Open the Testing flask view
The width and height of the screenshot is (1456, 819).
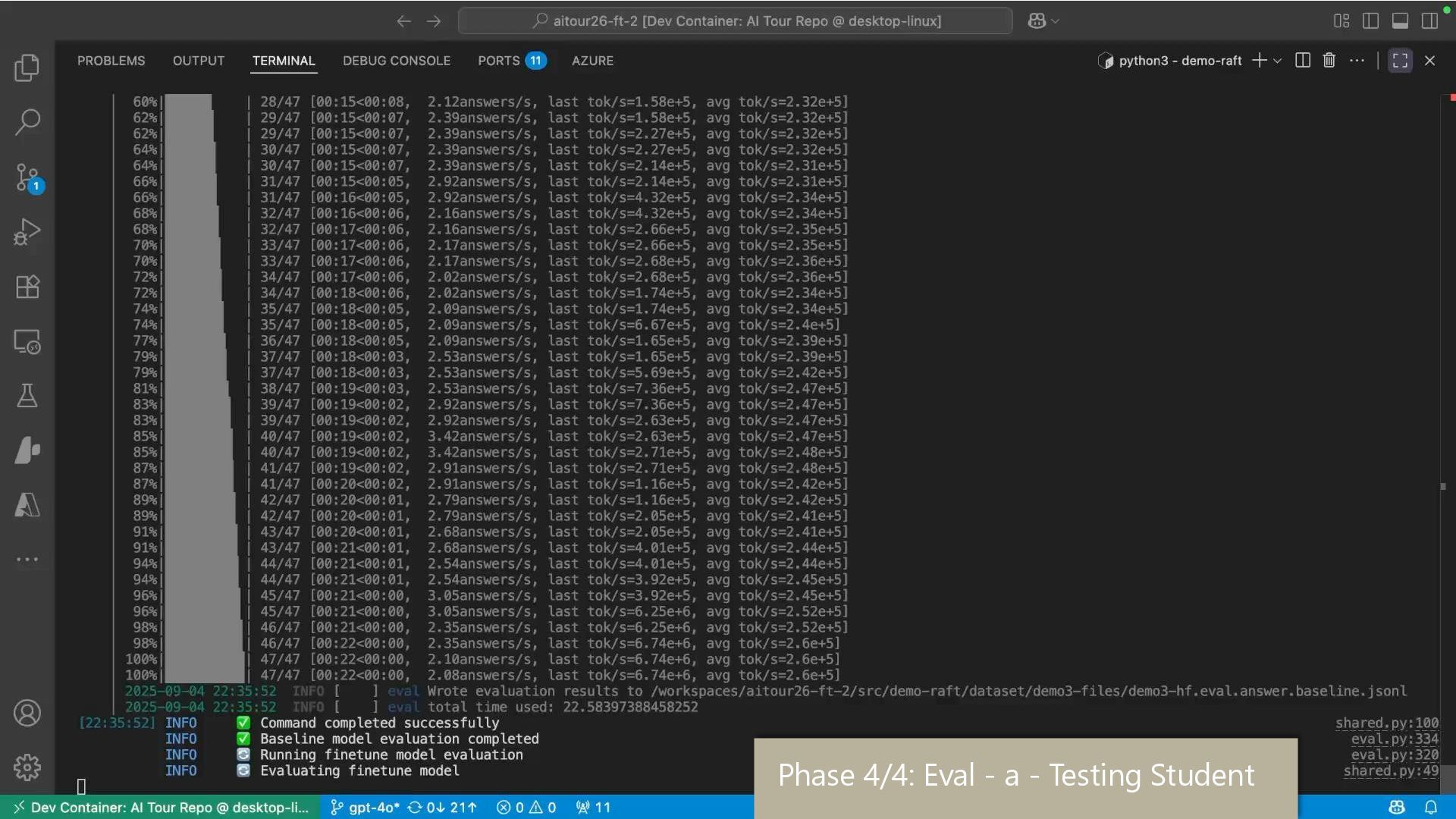click(x=27, y=396)
